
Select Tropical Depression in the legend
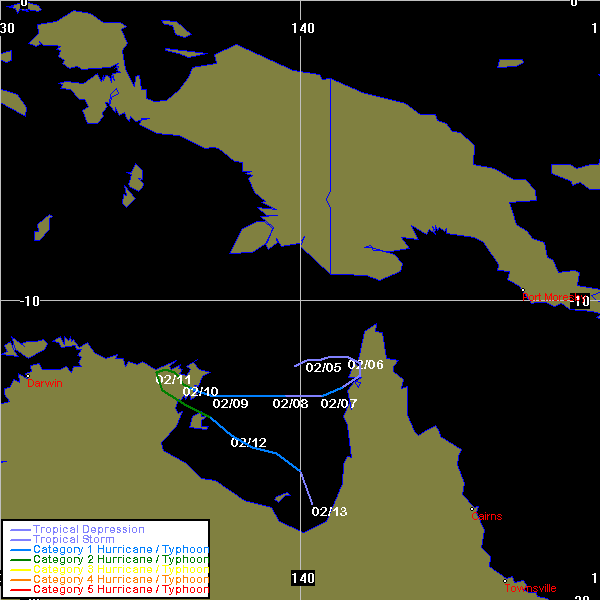(88, 529)
